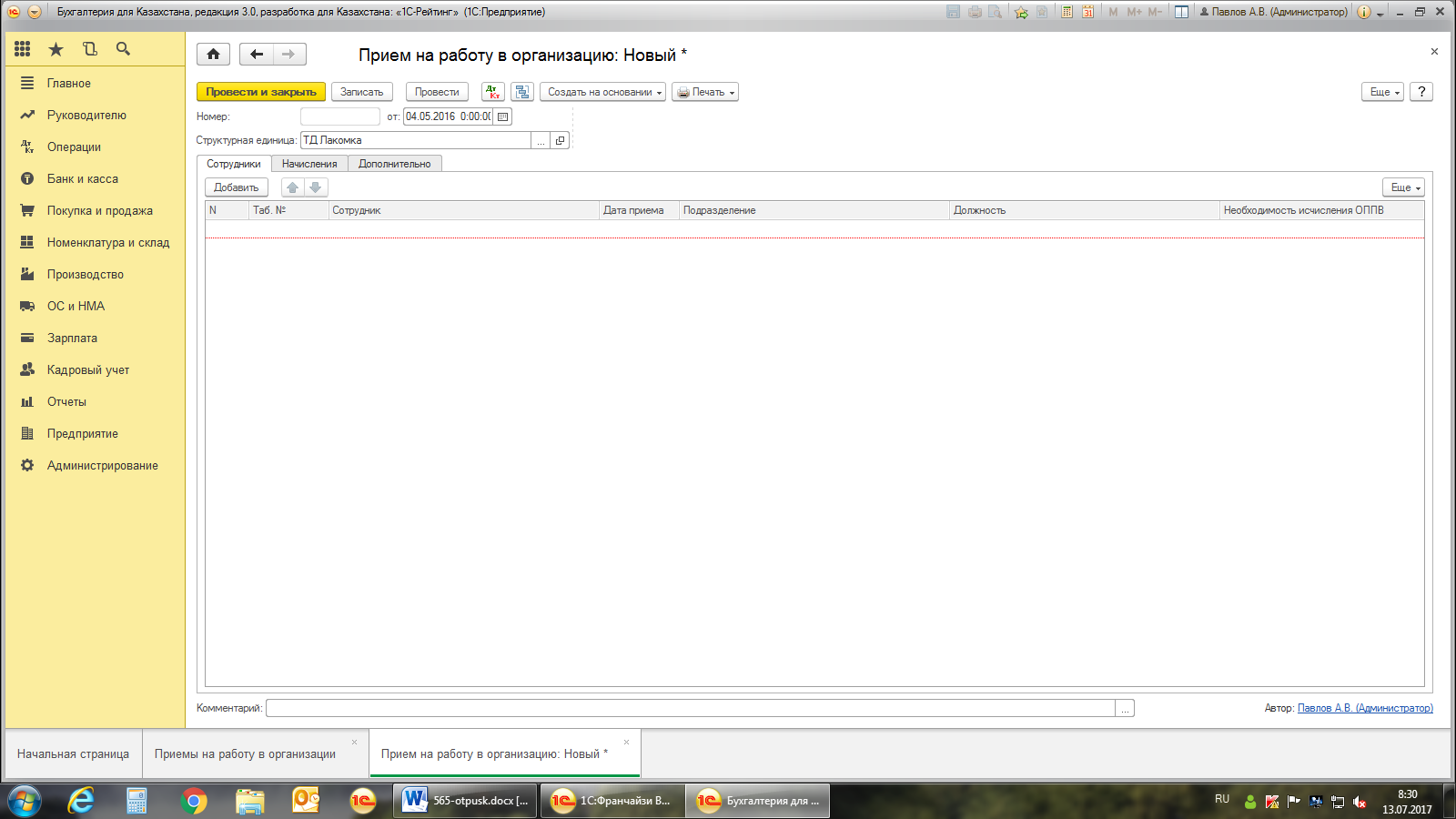Open the sections menu grid icon
Viewport: 1456px width, 819px height.
[23, 49]
